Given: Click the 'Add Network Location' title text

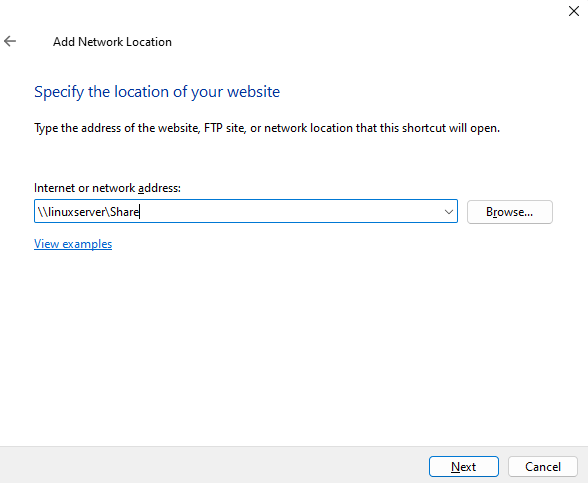Looking at the screenshot, I should [112, 42].
